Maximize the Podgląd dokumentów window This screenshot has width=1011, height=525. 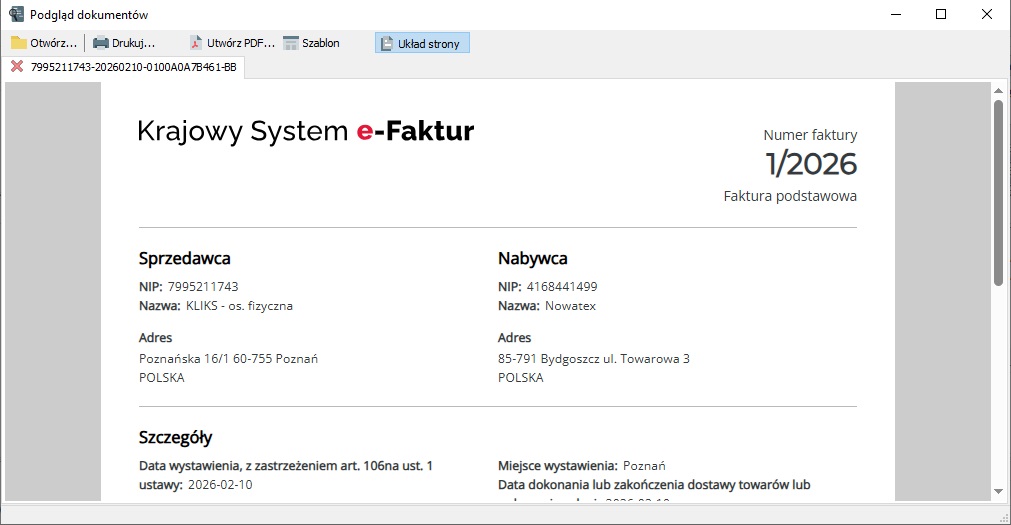941,14
